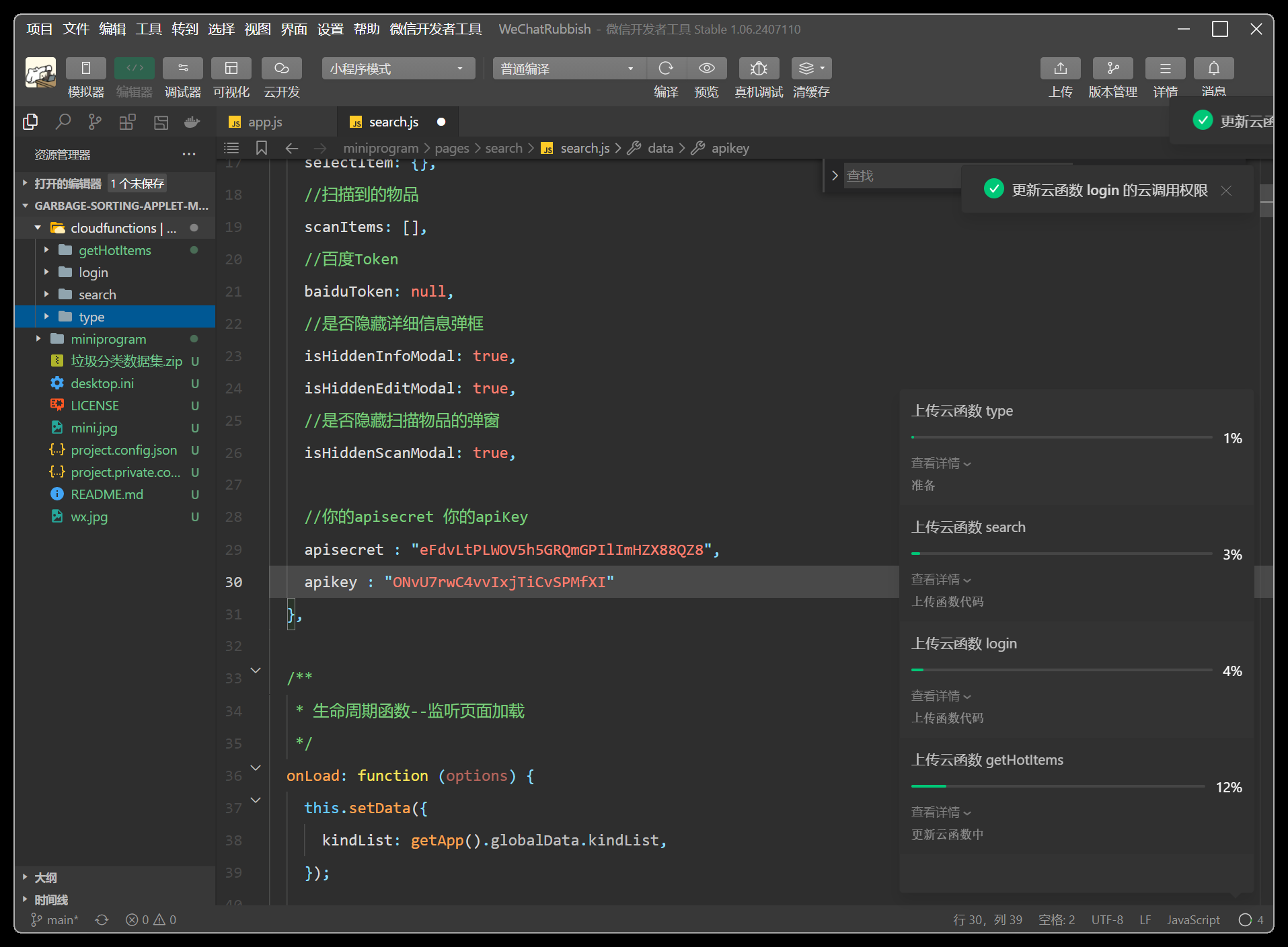The width and height of the screenshot is (1288, 947).
Task: Open sidebar search icon
Action: [x=63, y=122]
